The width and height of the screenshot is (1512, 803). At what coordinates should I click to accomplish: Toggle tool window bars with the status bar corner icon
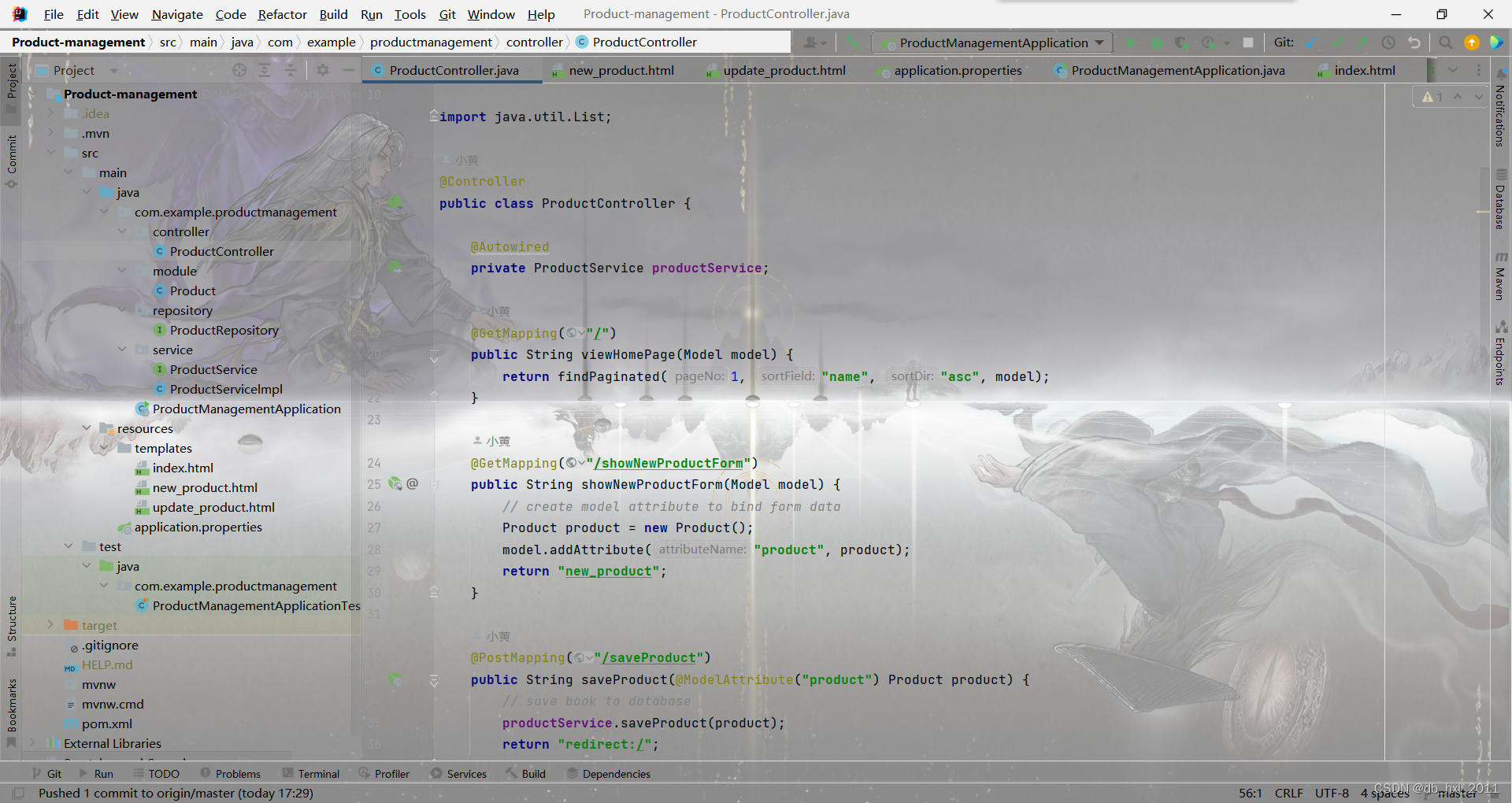(x=19, y=793)
